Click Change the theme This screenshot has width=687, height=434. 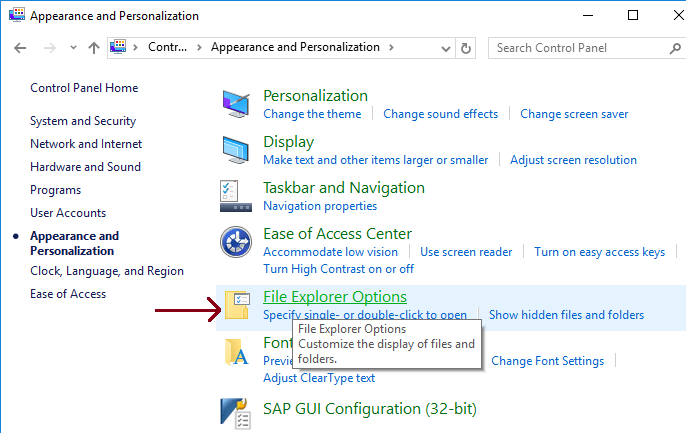[312, 114]
